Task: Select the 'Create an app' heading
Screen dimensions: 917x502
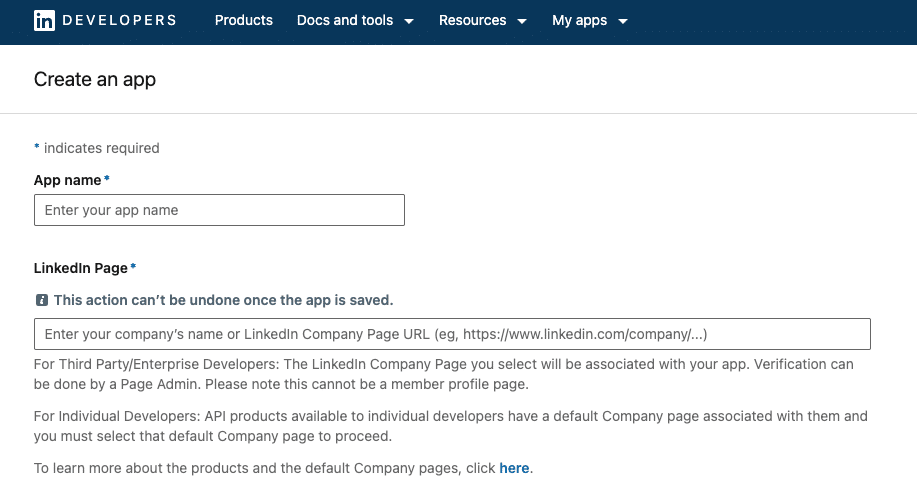Action: click(x=95, y=80)
